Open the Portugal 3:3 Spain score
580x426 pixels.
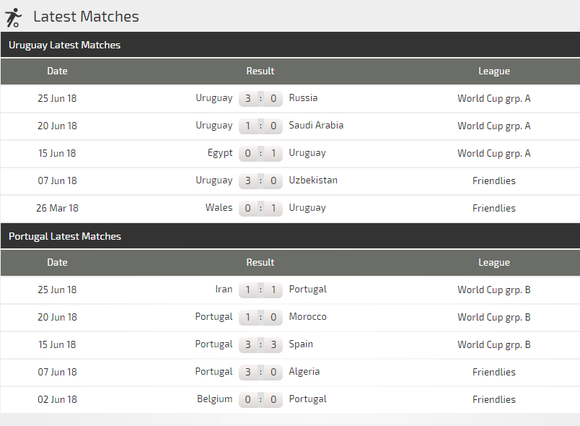pyautogui.click(x=261, y=345)
